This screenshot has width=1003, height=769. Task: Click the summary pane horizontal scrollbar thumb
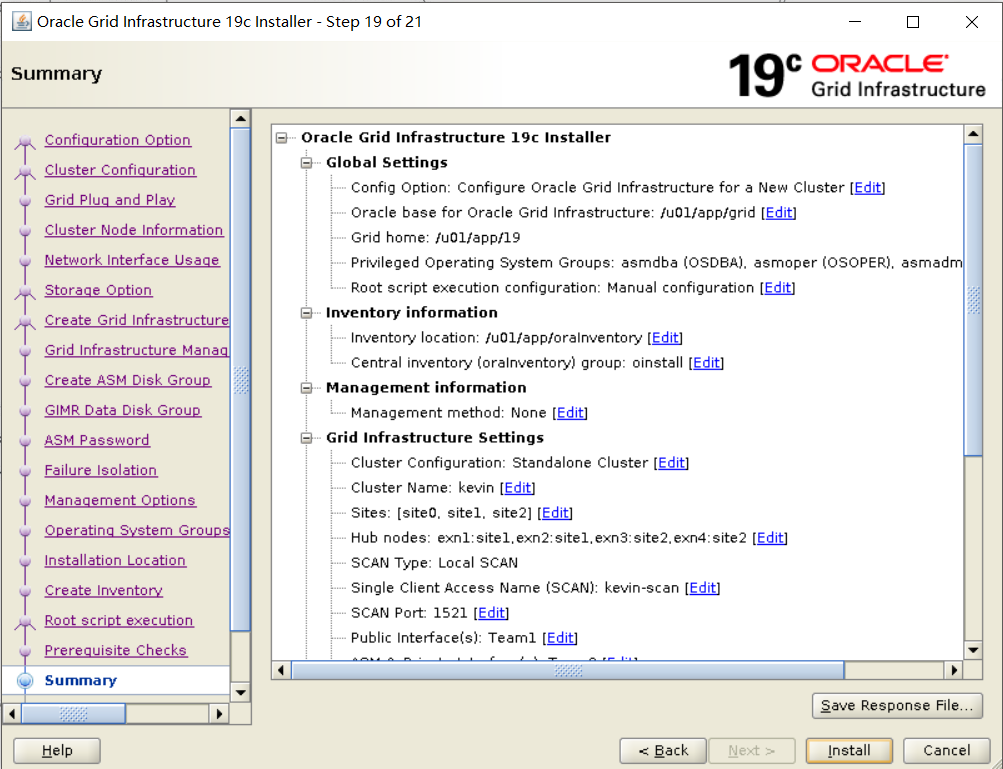coord(568,670)
